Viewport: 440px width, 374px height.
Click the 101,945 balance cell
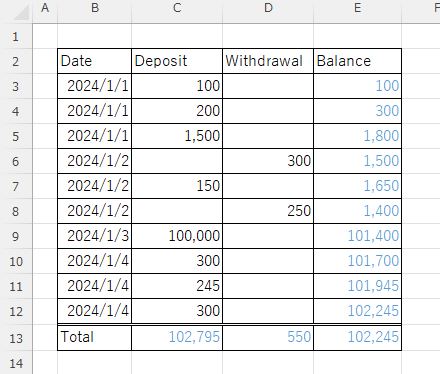click(357, 286)
